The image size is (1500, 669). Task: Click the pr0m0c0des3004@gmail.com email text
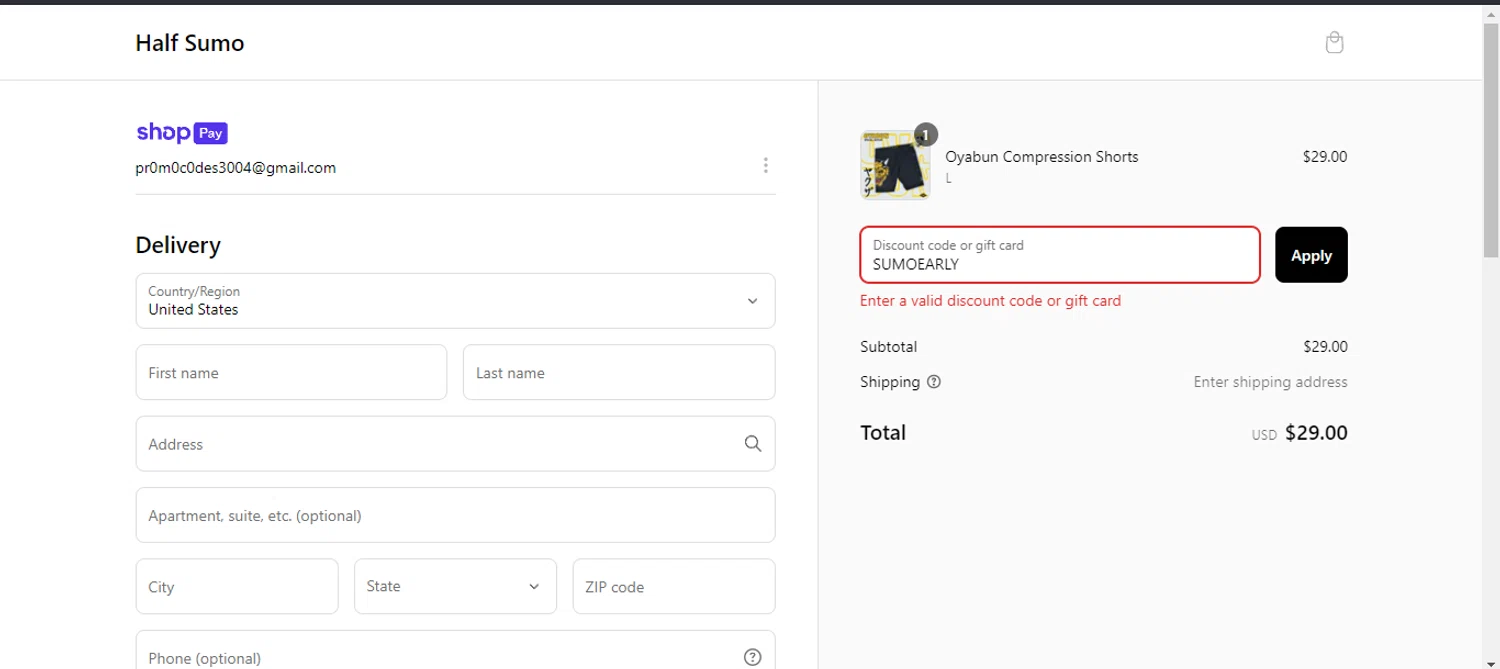236,168
